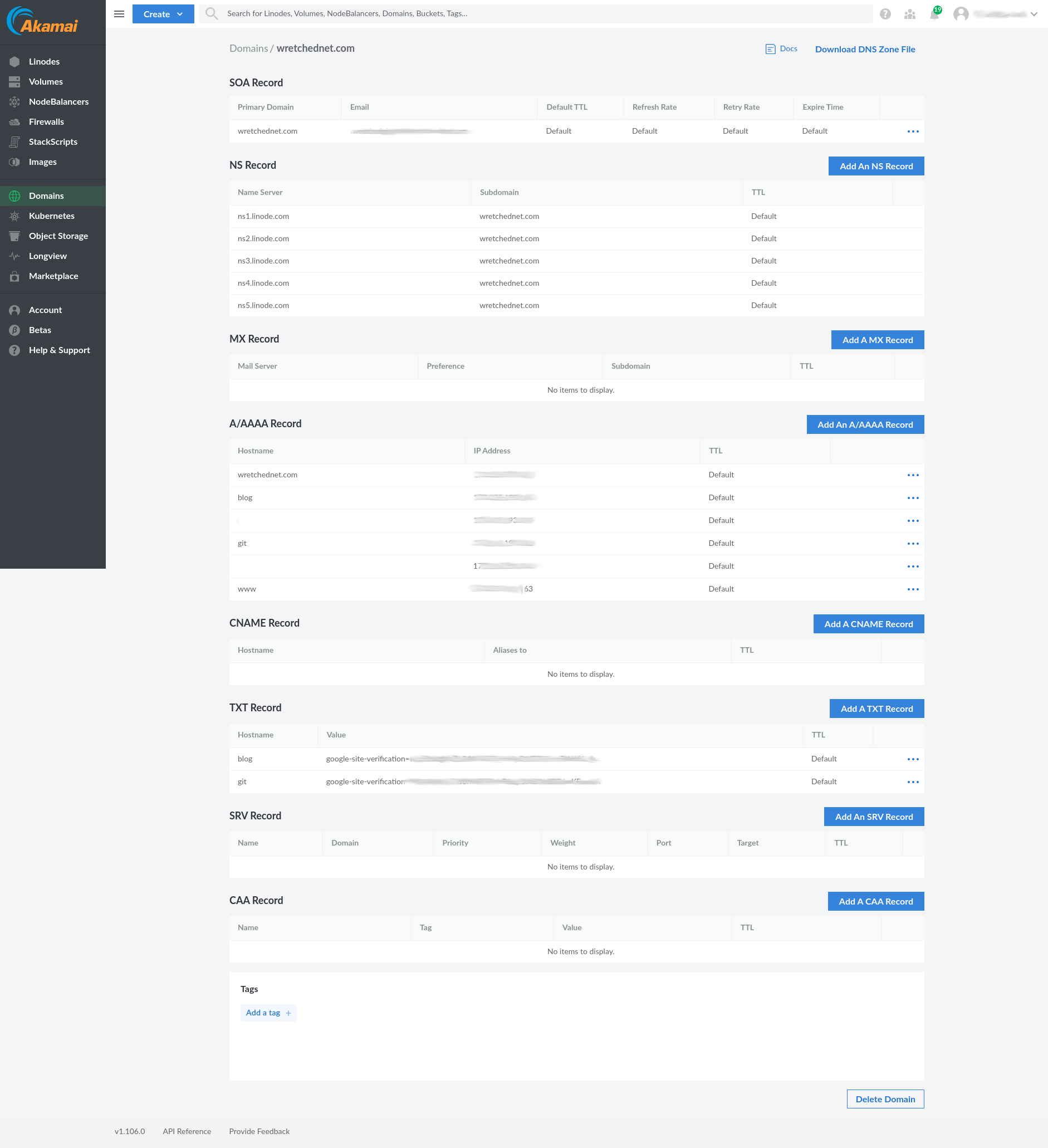Go to Linodes in the sidebar
Screen dimensions: 1048x1148
pos(45,61)
